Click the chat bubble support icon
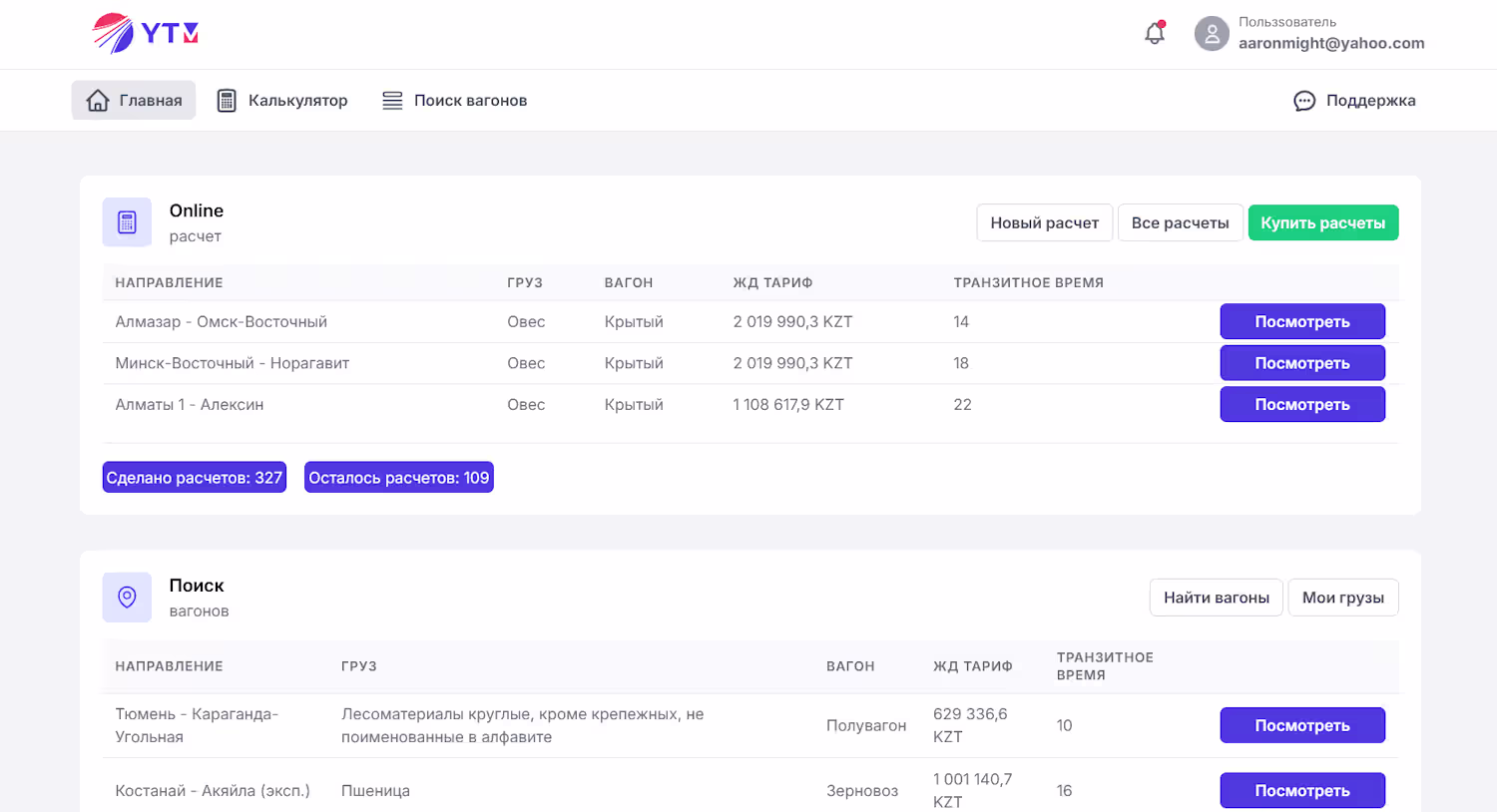 (1304, 101)
